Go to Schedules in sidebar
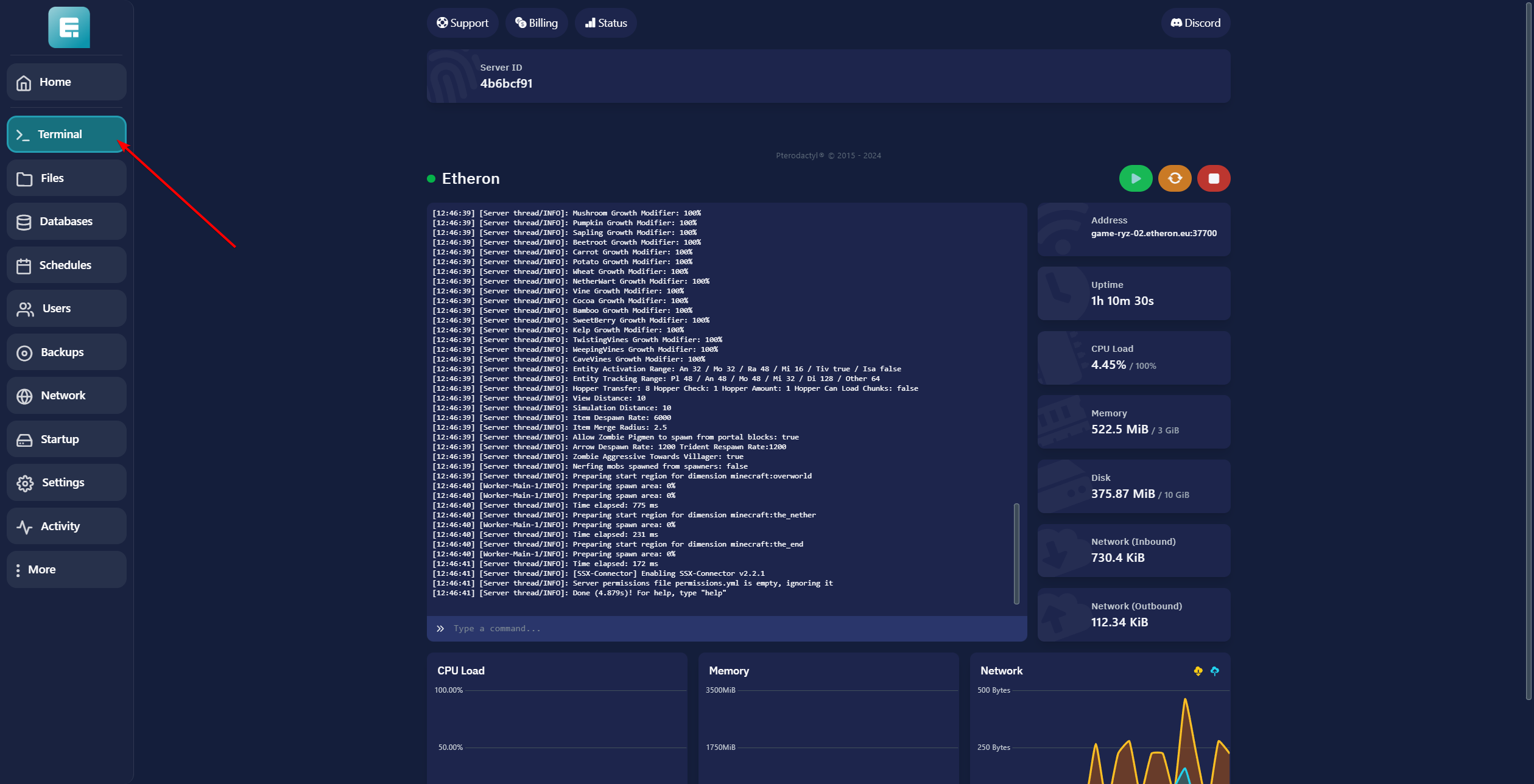1534x784 pixels. [66, 265]
